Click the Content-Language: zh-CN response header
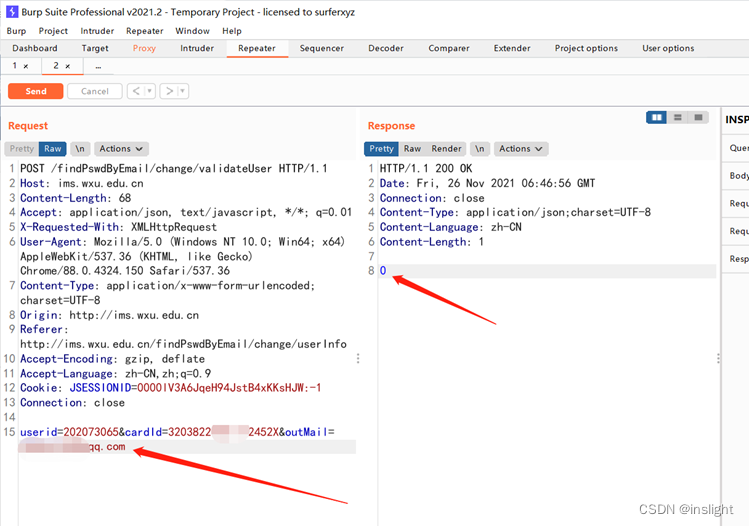Screen dimensions: 749x526 point(450,227)
